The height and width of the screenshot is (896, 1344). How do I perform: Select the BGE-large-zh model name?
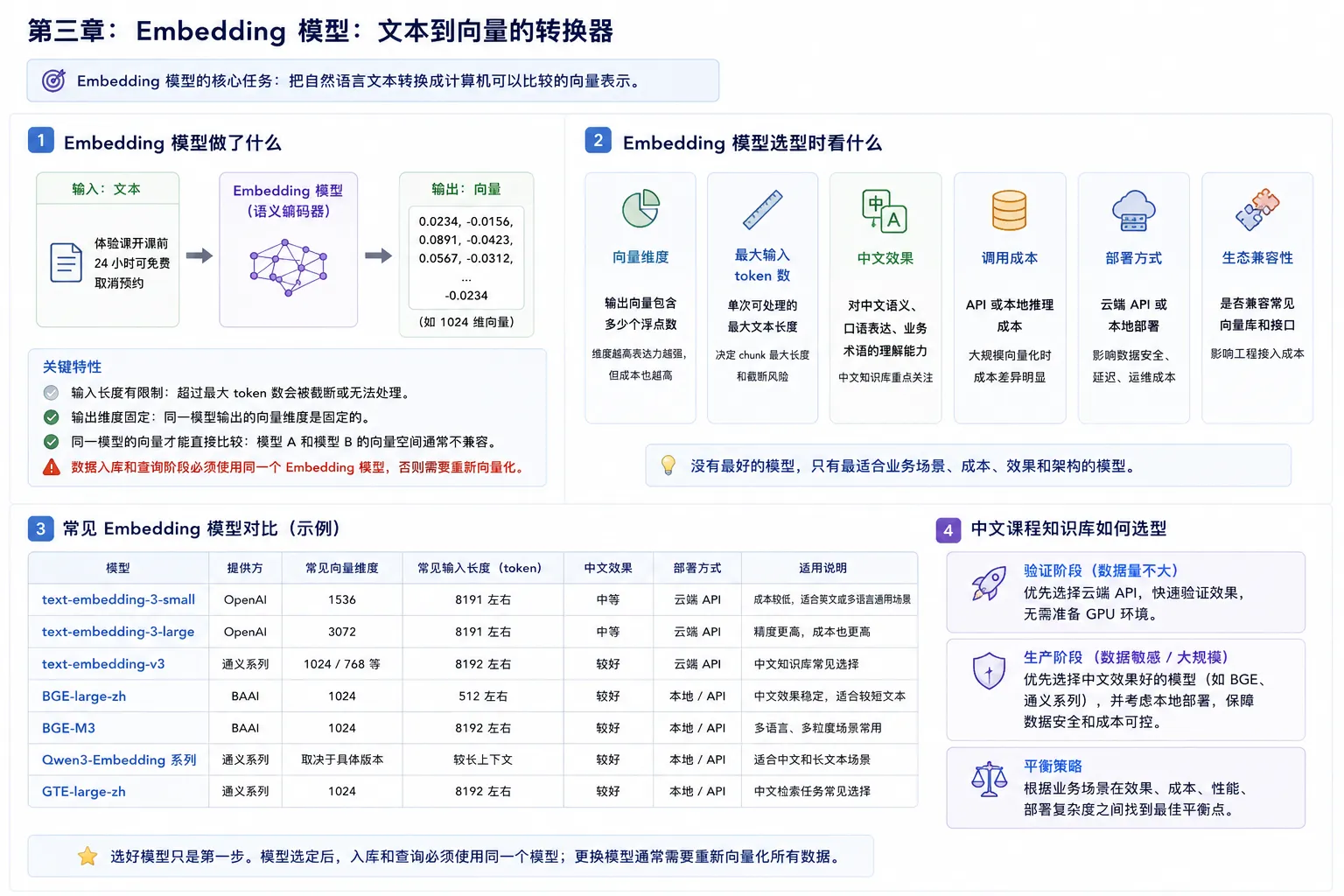pos(84,696)
